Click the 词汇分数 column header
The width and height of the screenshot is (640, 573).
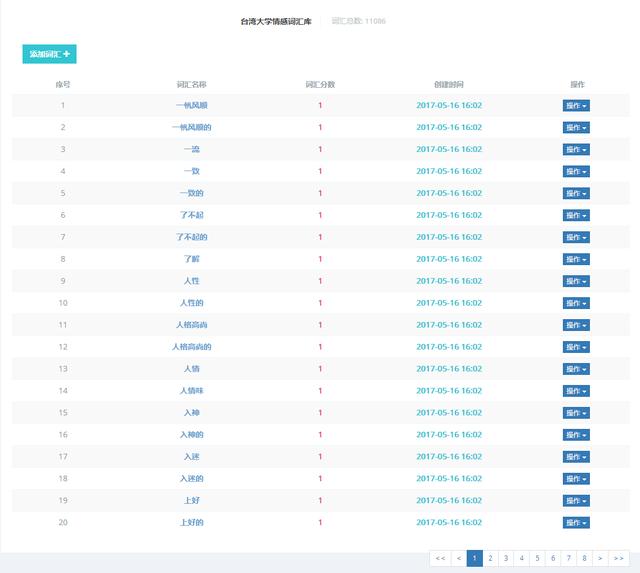[x=320, y=84]
